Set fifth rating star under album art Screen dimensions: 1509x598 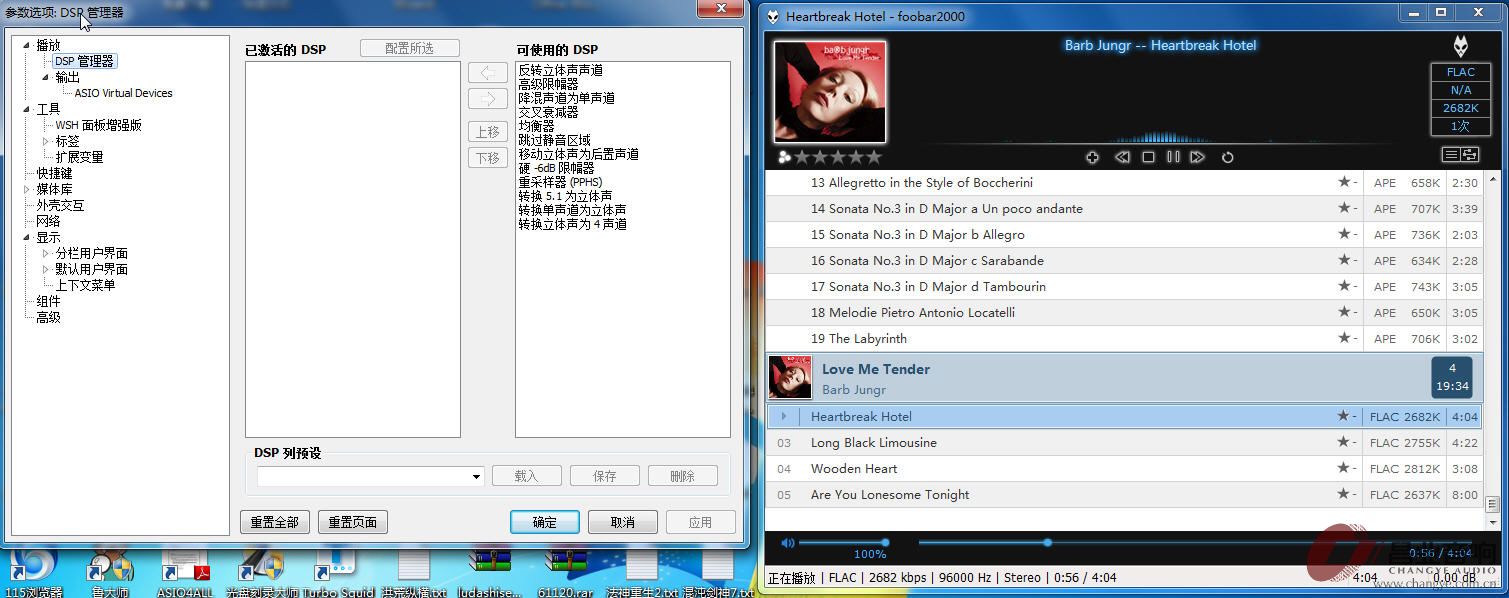(874, 157)
